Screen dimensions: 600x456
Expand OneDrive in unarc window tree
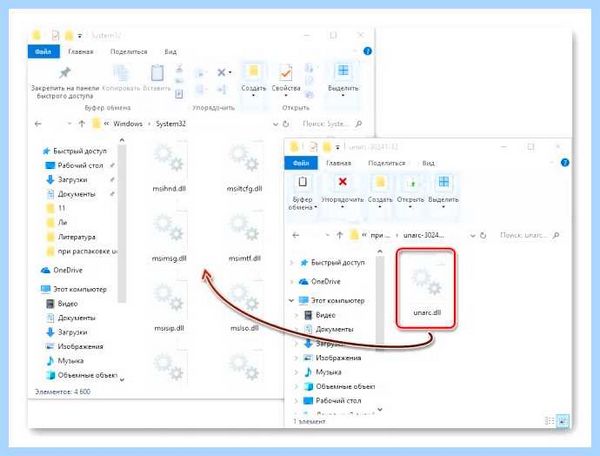coord(292,282)
